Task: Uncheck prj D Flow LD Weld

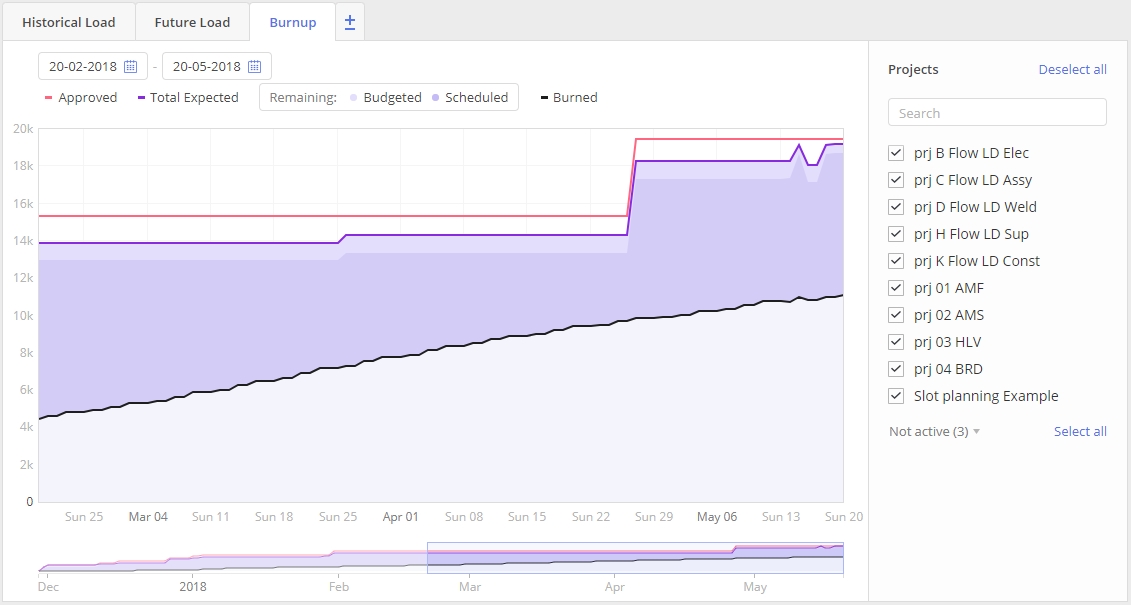Action: point(896,207)
